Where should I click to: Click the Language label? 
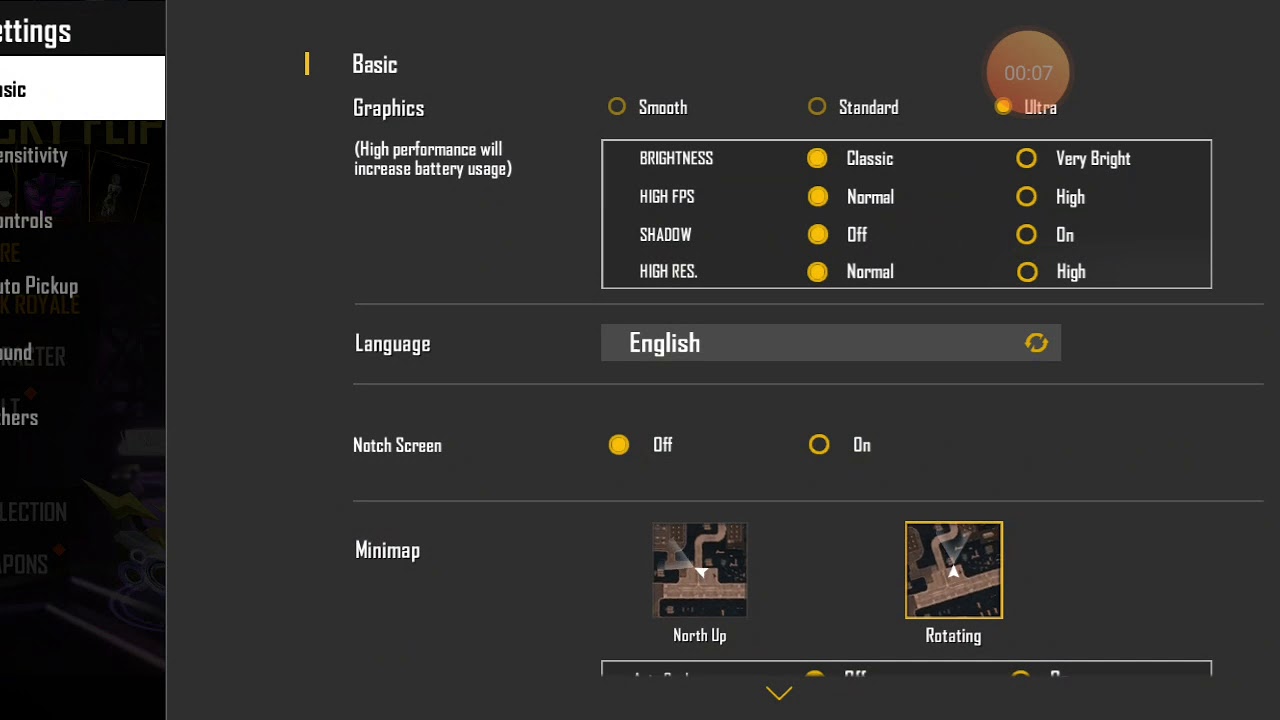point(393,344)
